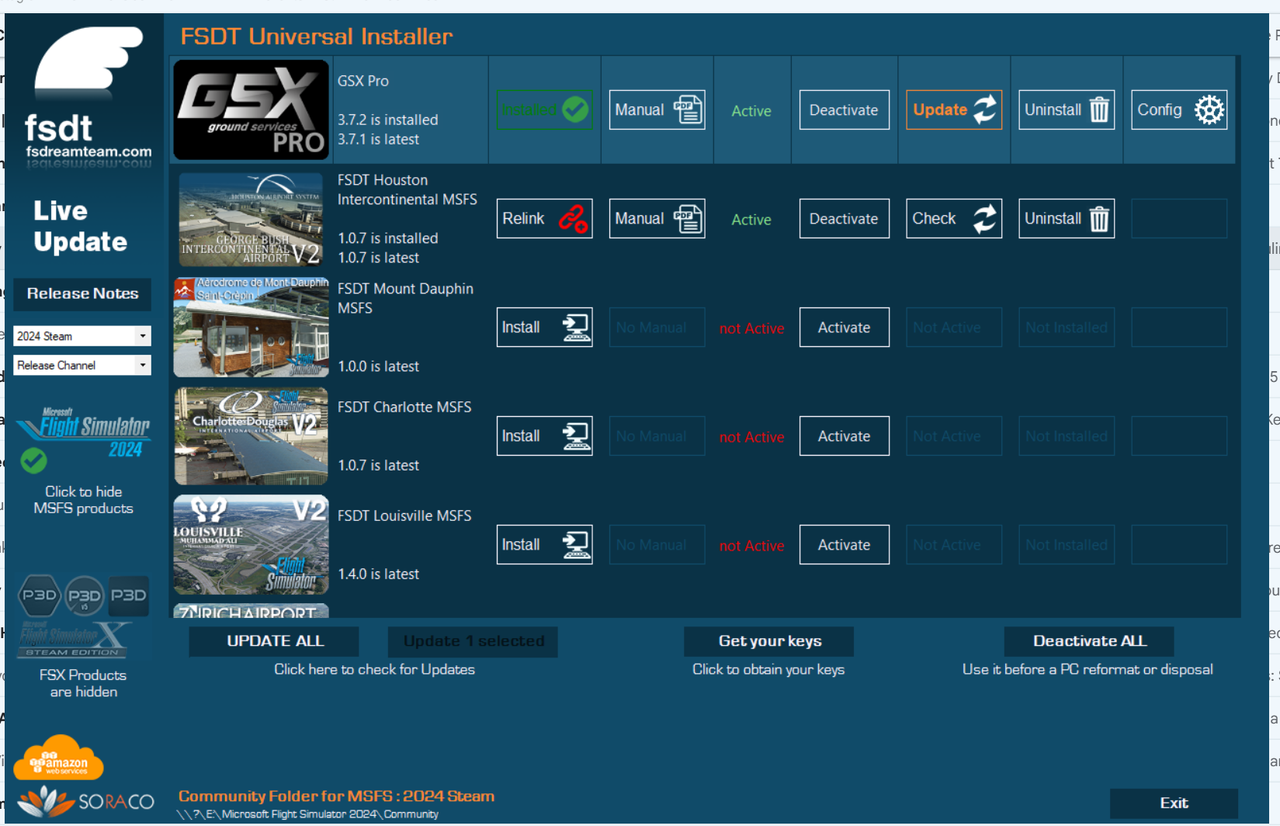Click the square P3D icon
The height and width of the screenshot is (826, 1280).
[x=129, y=595]
